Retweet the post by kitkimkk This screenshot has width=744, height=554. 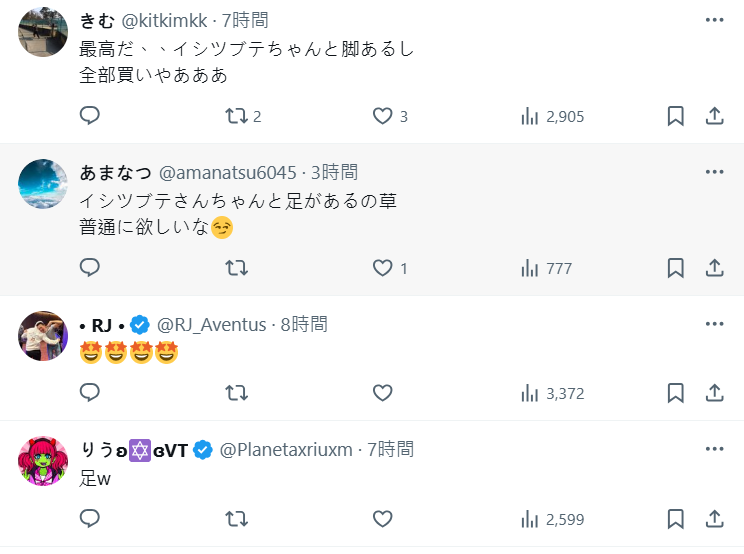(x=237, y=116)
